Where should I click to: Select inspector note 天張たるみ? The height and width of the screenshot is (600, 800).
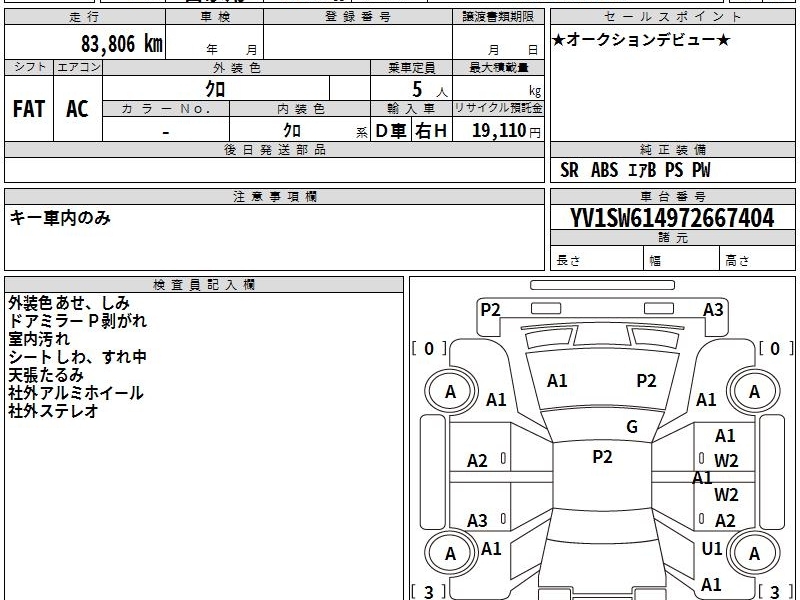pyautogui.click(x=46, y=375)
